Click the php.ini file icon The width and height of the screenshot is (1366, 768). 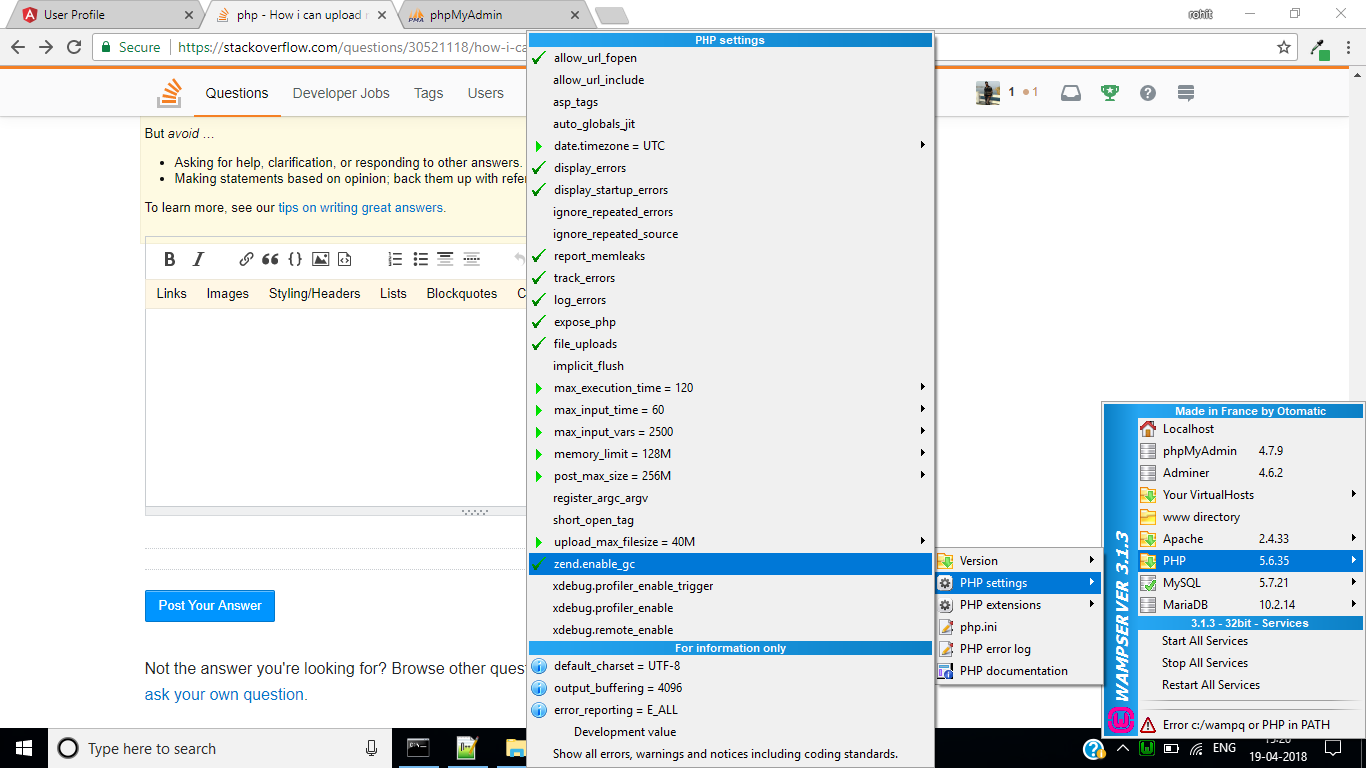click(945, 627)
